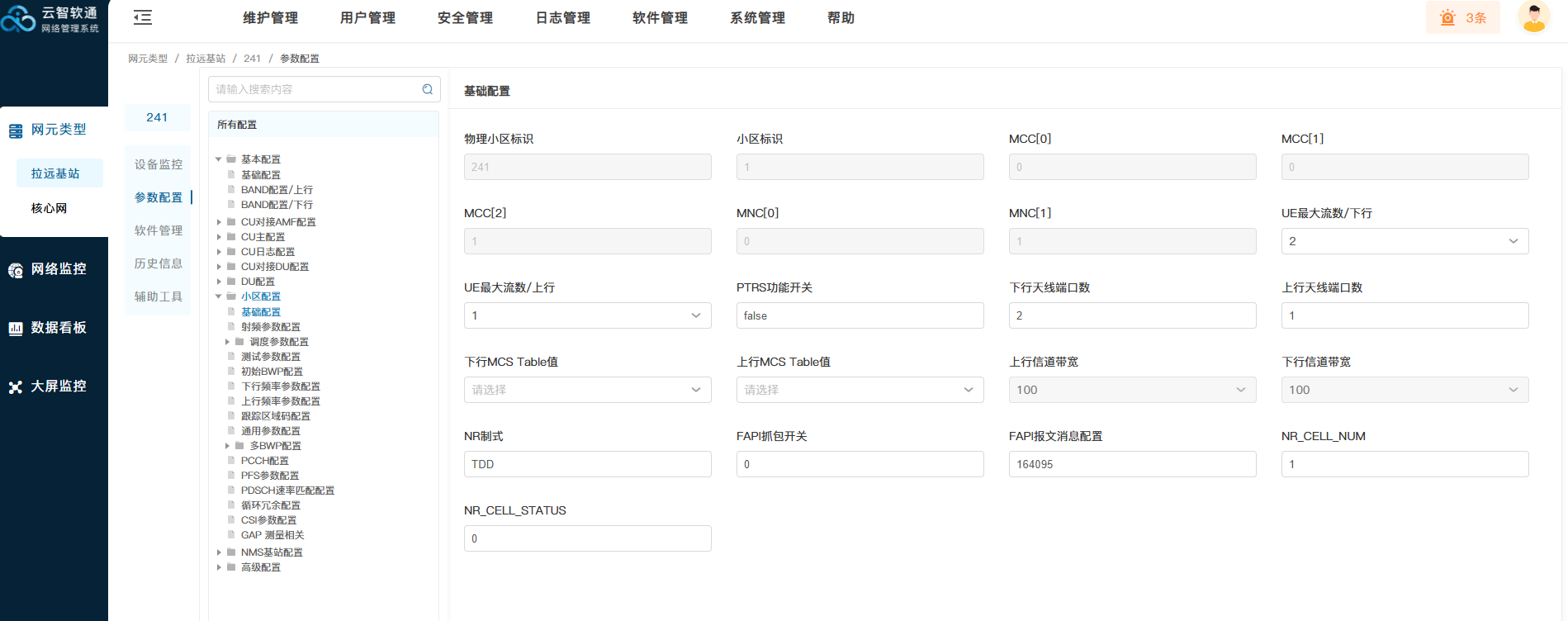This screenshot has width=1568, height=621.
Task: Select PDSCH速率匹配配置 tree item
Action: pyautogui.click(x=287, y=491)
